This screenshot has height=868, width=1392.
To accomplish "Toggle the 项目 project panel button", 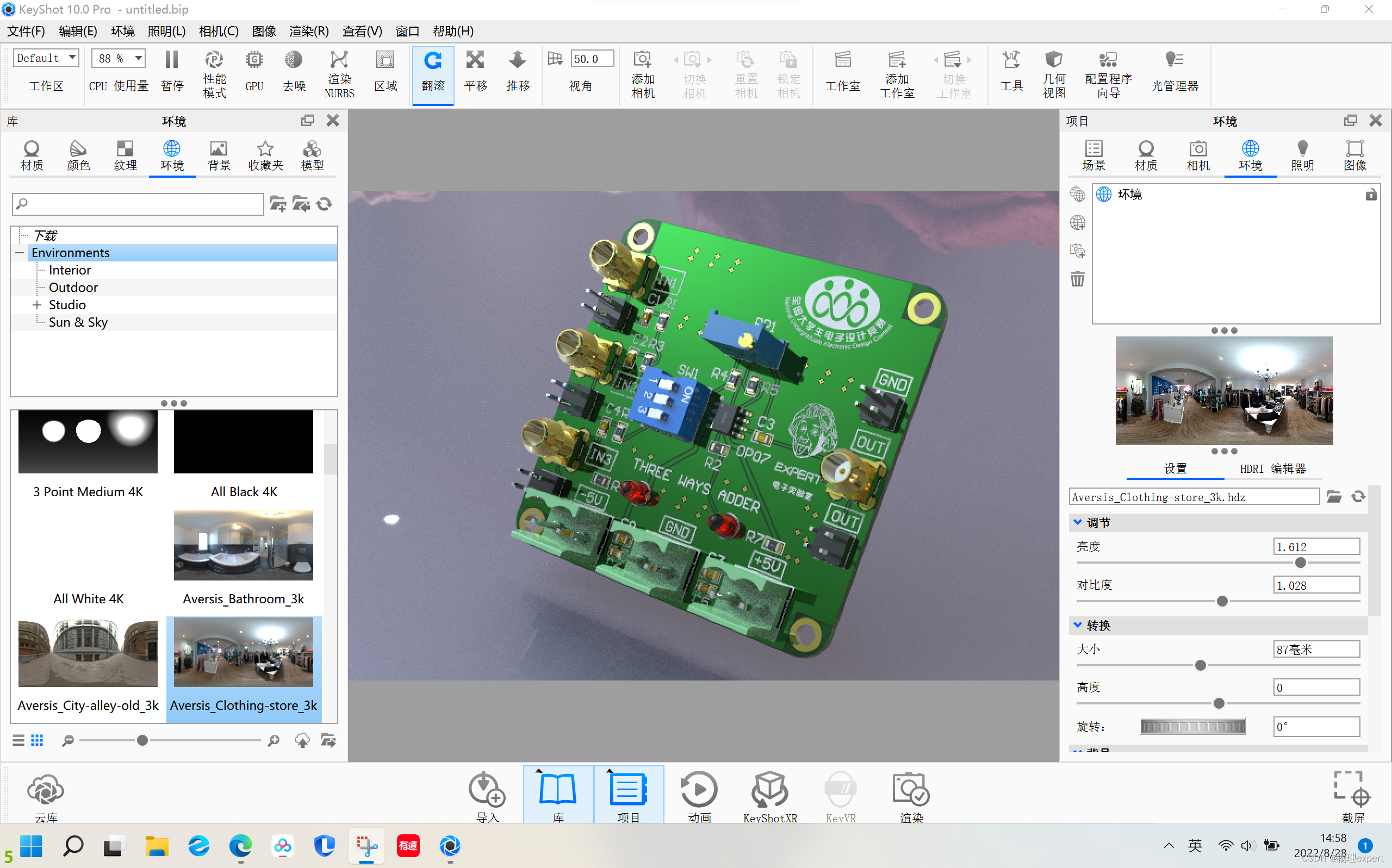I will (628, 796).
